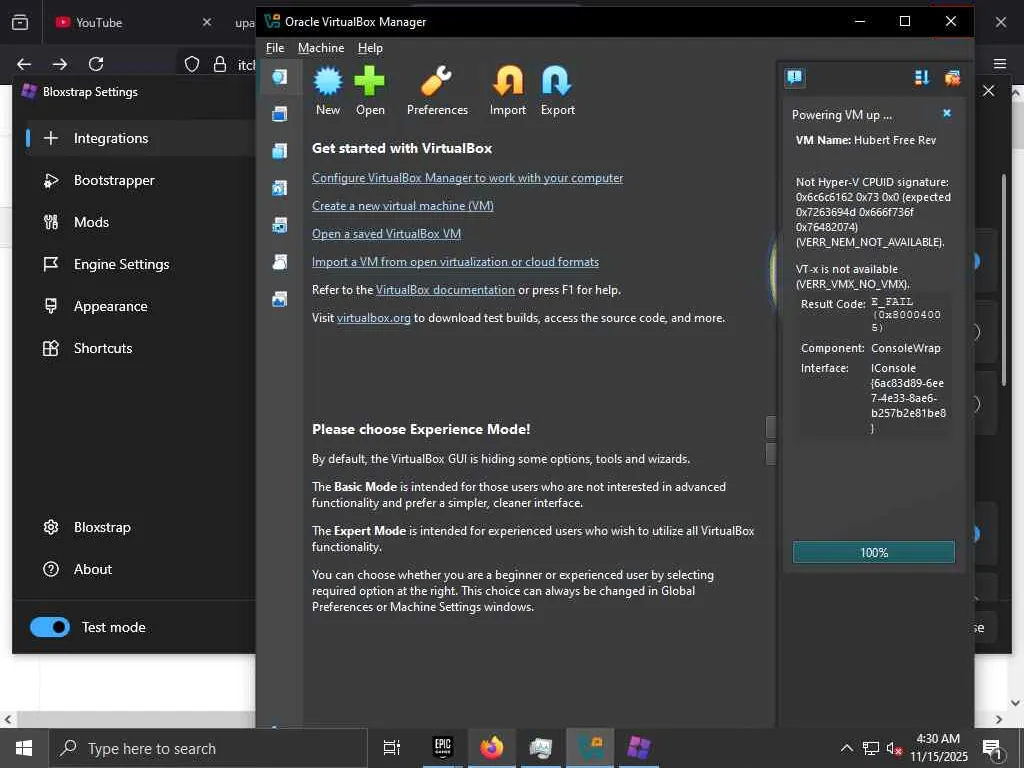Click the 100% progress bar

click(873, 552)
